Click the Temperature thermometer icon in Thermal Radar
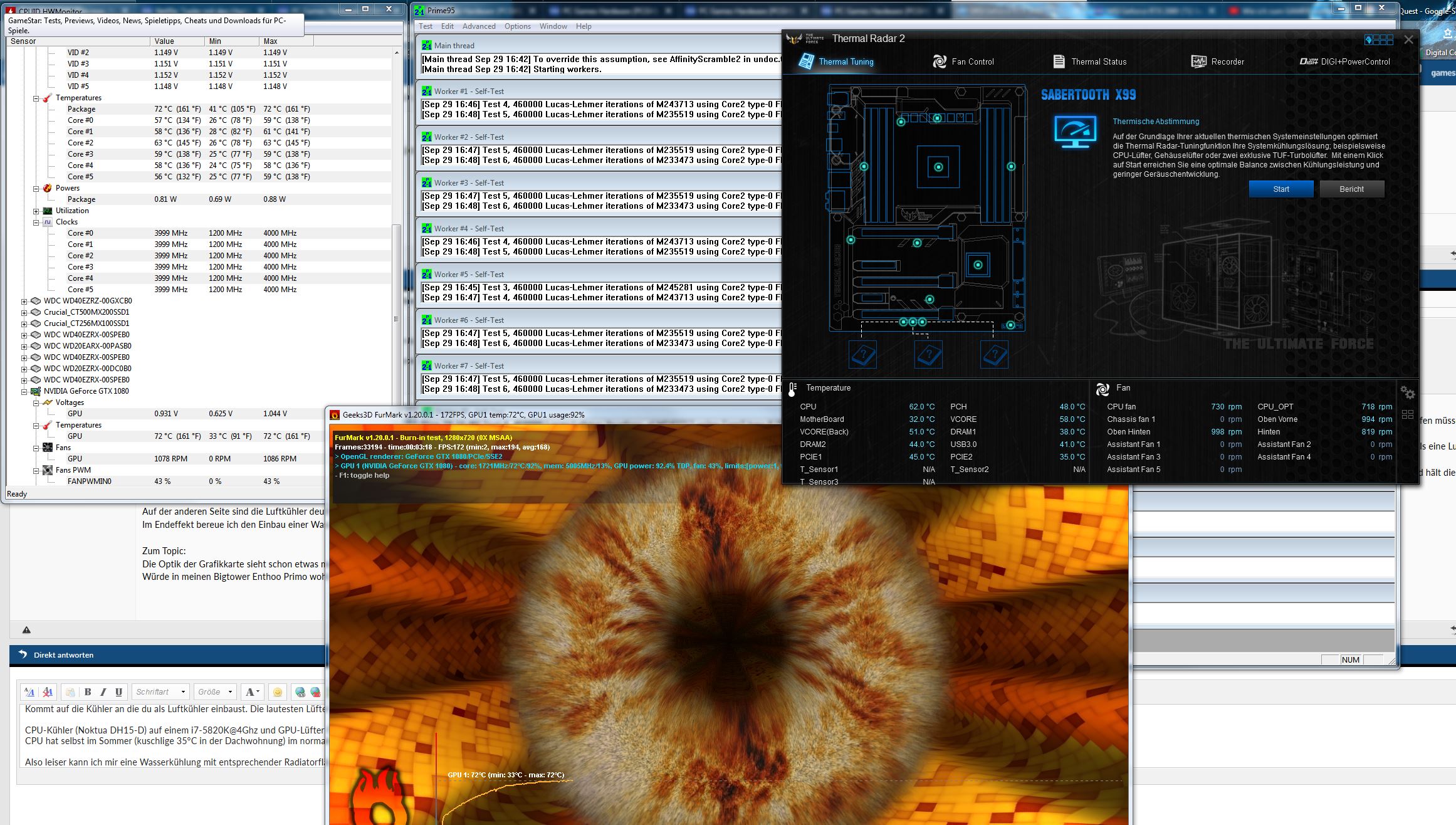Screen dimensions: 1456x825 pyautogui.click(x=792, y=389)
